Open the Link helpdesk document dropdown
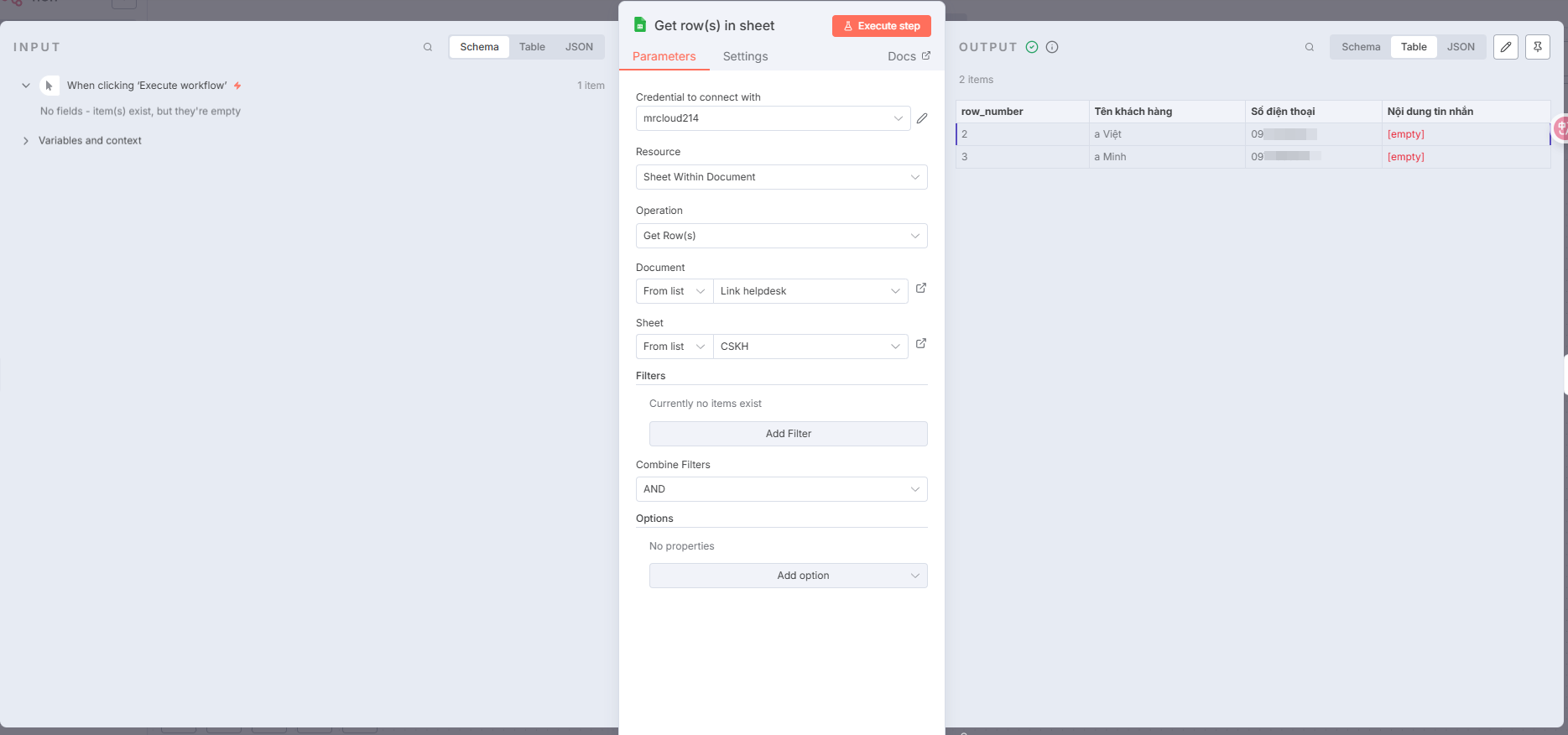Image resolution: width=1568 pixels, height=735 pixels. [x=810, y=291]
